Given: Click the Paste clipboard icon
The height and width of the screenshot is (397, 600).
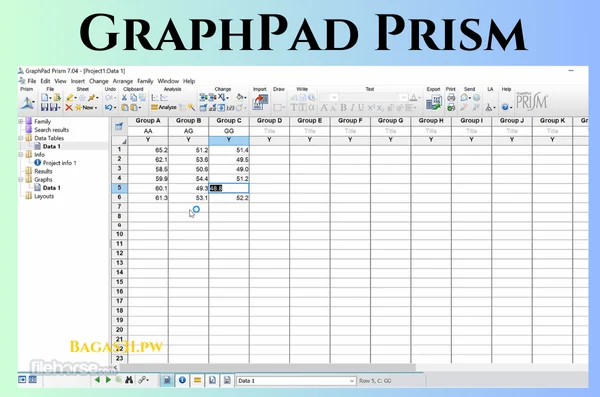Looking at the screenshot, I should click(x=125, y=108).
